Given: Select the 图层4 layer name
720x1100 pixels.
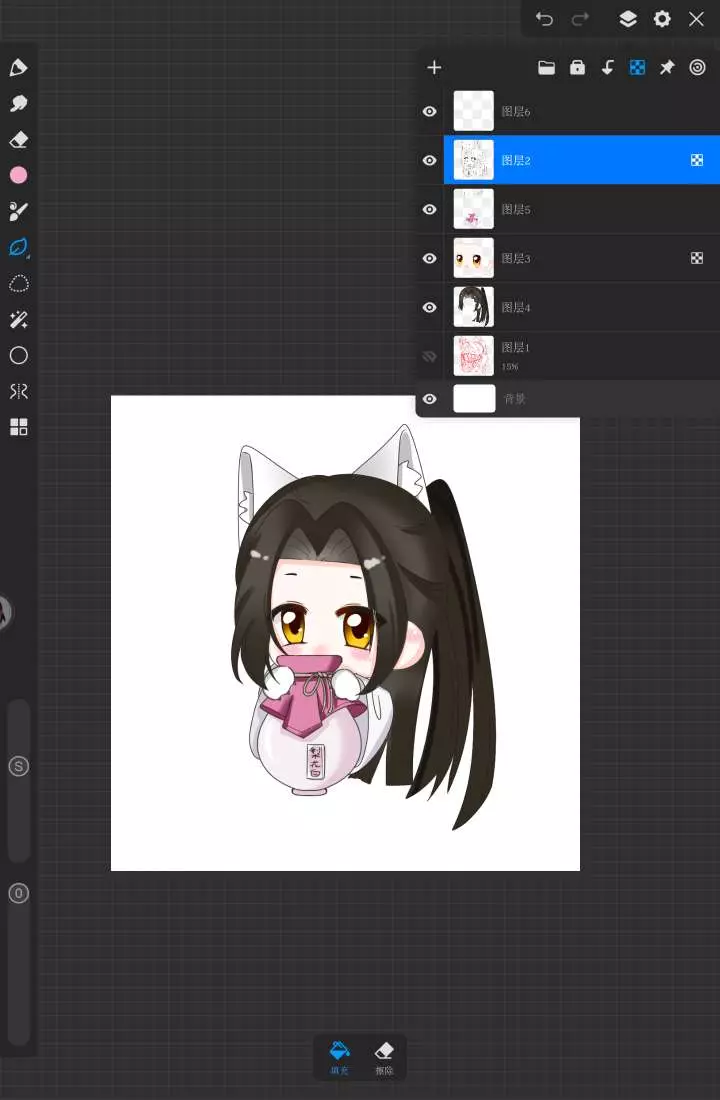Looking at the screenshot, I should point(516,307).
